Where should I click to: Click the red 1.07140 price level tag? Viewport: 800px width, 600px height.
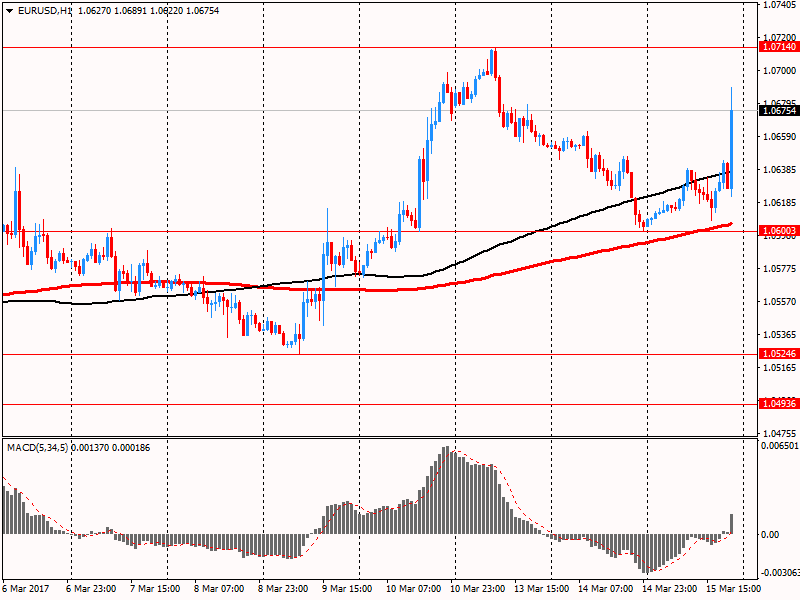pos(779,47)
